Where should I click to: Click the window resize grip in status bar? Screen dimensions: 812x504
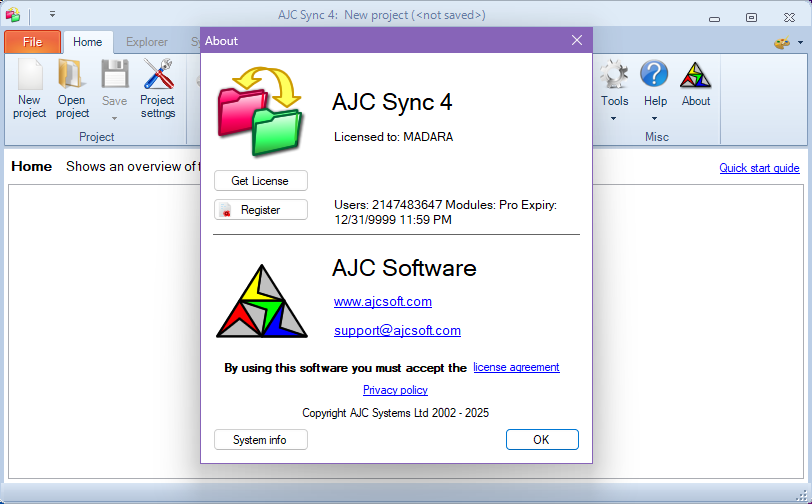[801, 494]
